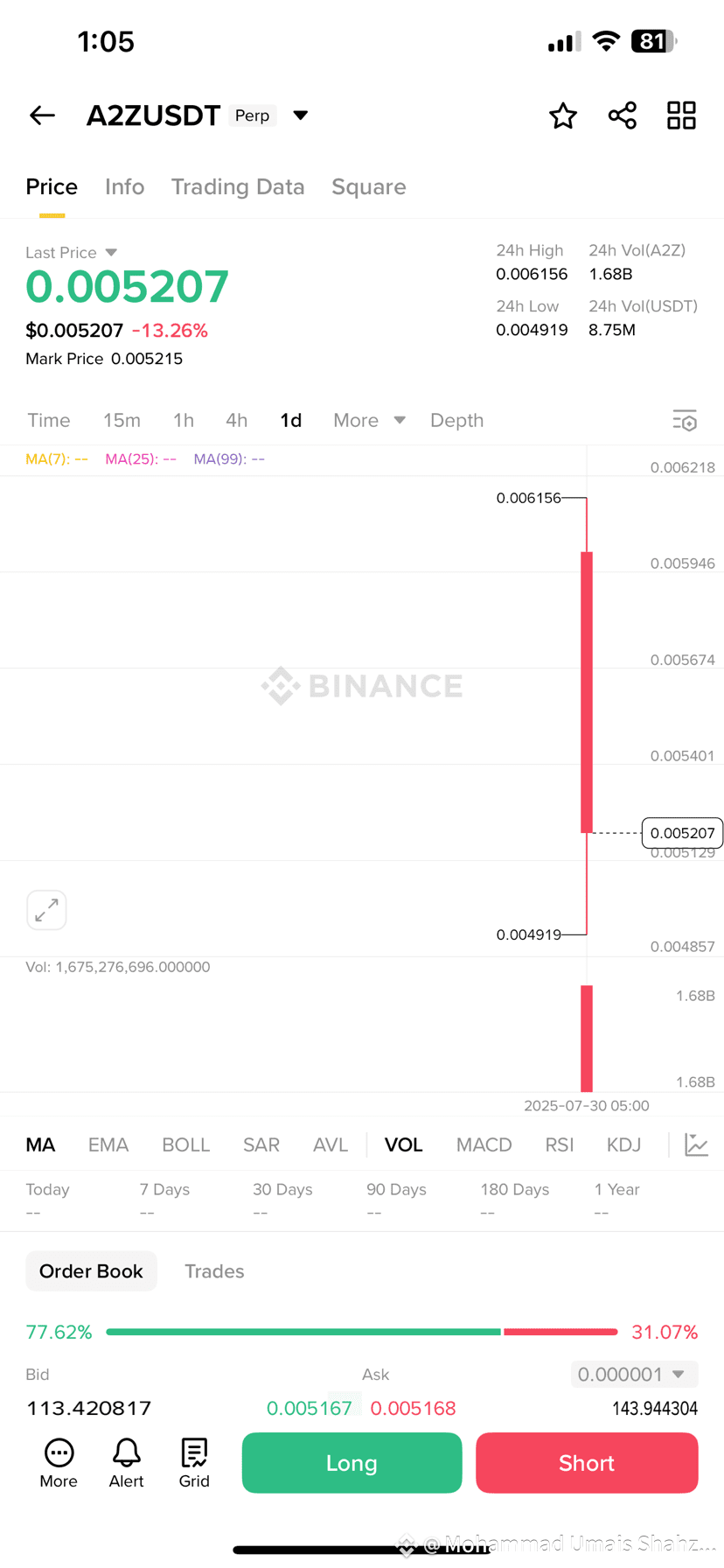This screenshot has height=1568, width=724.
Task: Open the Grid trading icon
Action: [194, 1462]
